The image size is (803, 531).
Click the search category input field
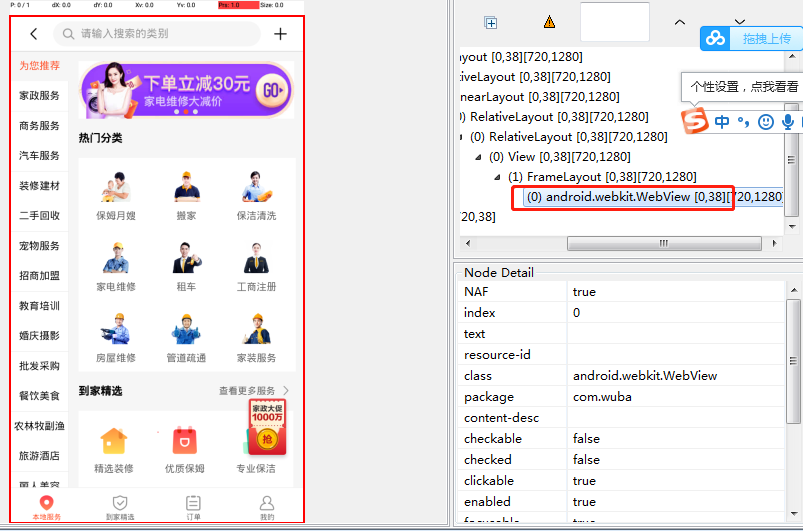[x=157, y=34]
